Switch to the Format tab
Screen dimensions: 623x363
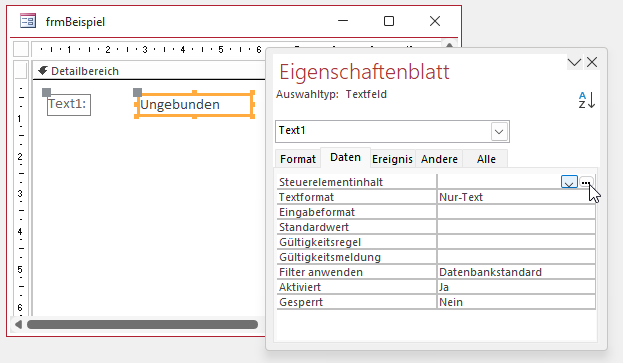point(298,159)
